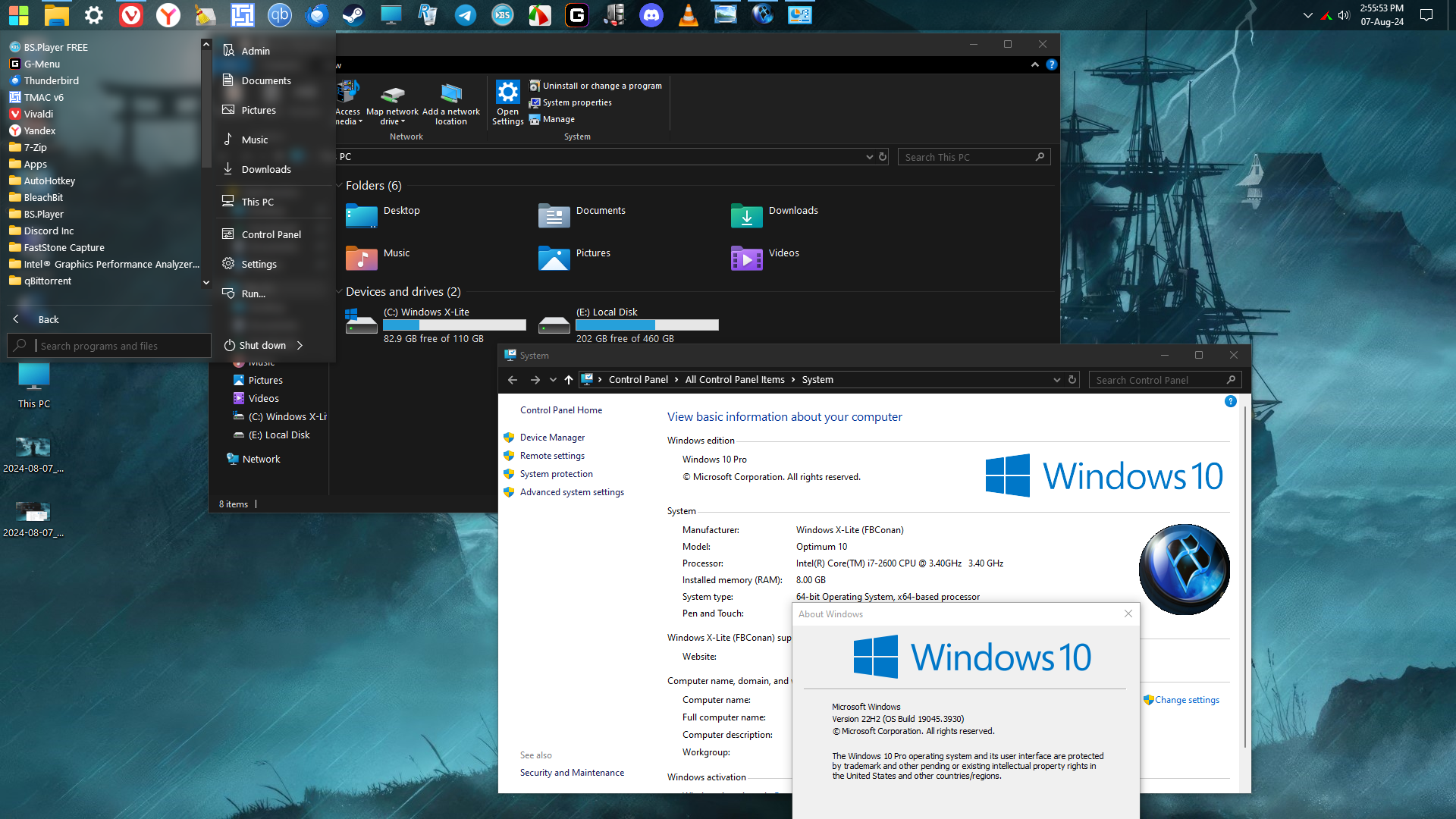Open Explorer help question mark icon
The width and height of the screenshot is (1456, 819).
1052,64
